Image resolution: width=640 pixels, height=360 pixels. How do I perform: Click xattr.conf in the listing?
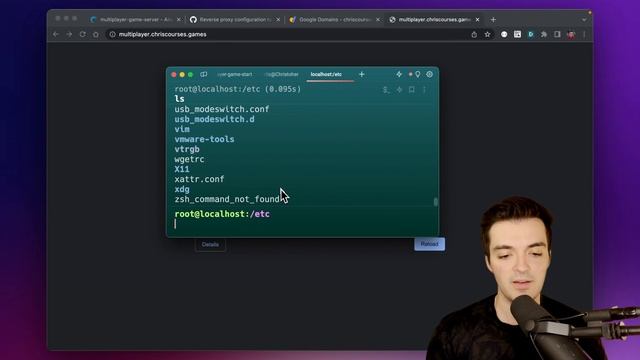pyautogui.click(x=199, y=179)
